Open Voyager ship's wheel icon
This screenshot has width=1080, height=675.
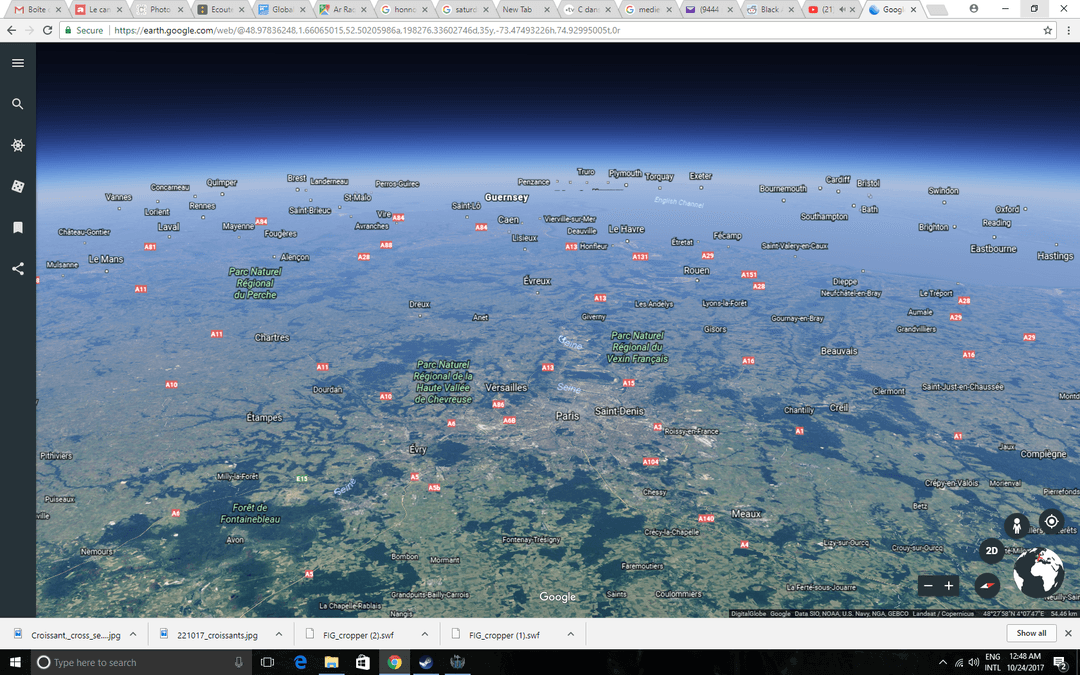tap(18, 145)
